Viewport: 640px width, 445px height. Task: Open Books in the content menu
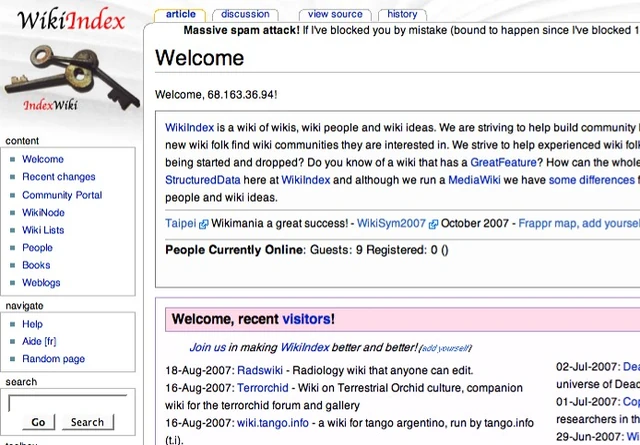pyautogui.click(x=36, y=265)
